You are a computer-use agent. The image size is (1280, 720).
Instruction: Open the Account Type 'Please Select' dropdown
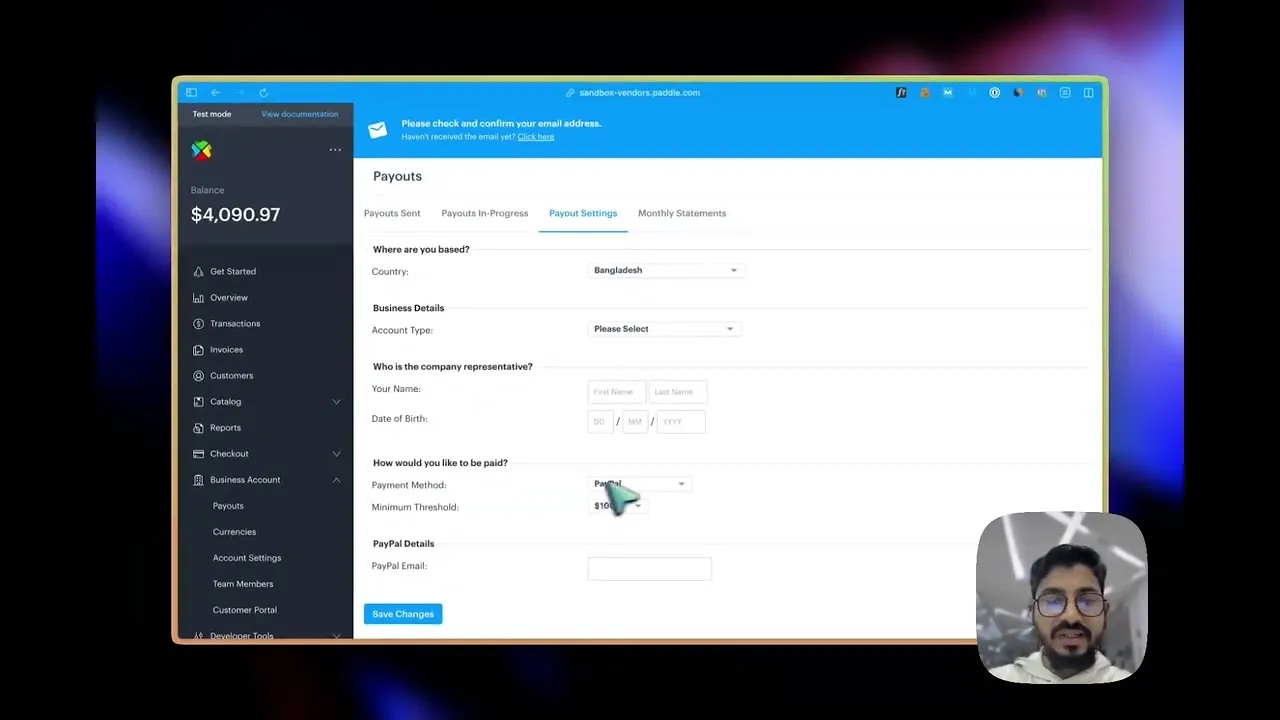point(664,329)
